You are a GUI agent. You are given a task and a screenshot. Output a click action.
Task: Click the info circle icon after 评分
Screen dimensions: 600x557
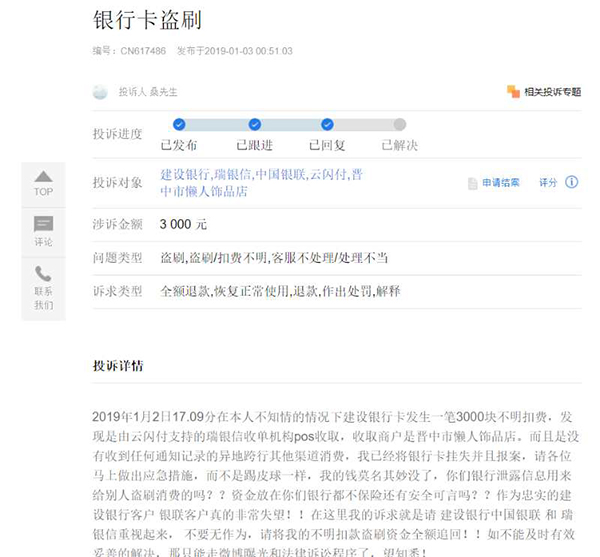572,182
